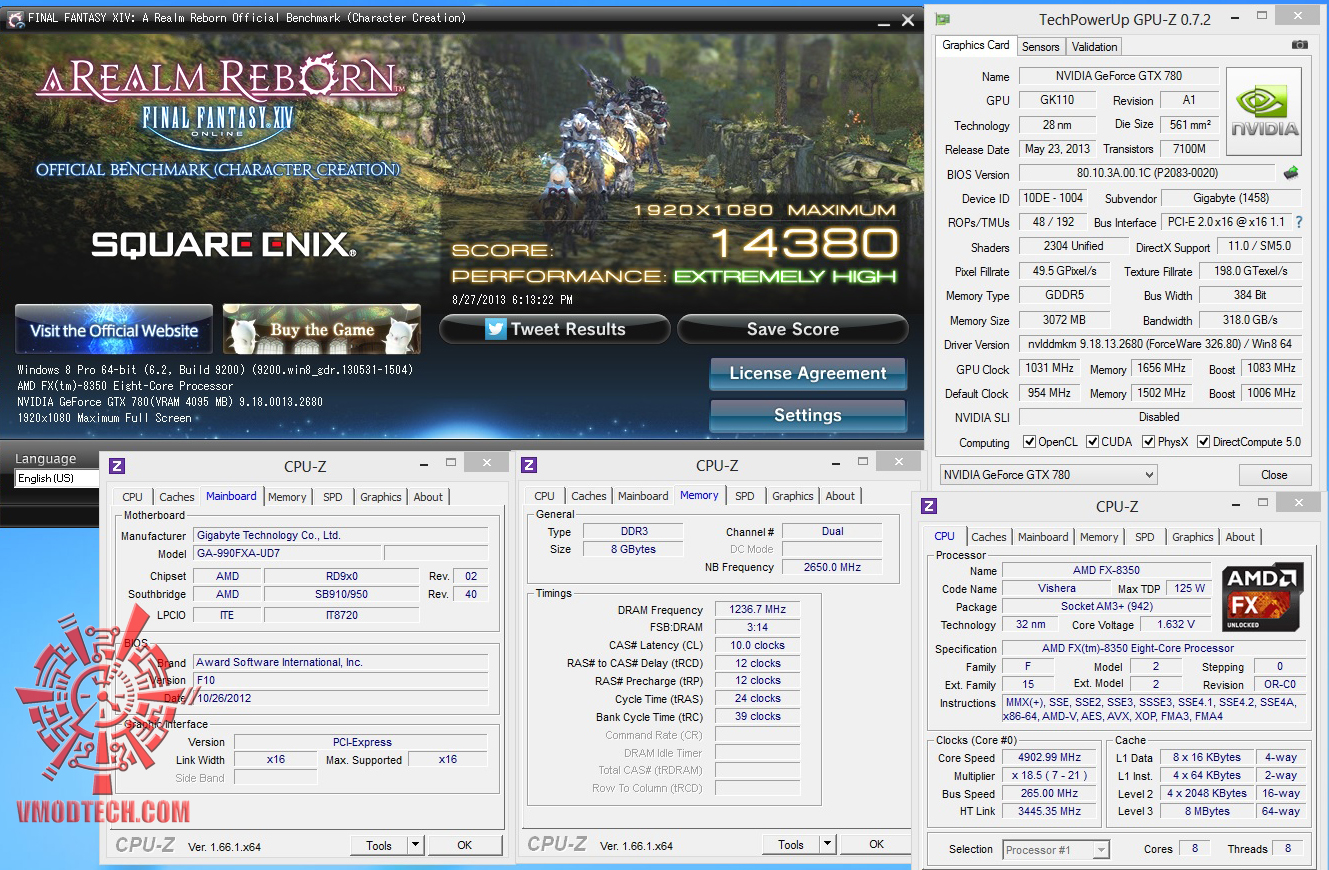The width and height of the screenshot is (1329, 870).
Task: Click the Core Voltage 1.632 V field
Action: tap(1175, 624)
